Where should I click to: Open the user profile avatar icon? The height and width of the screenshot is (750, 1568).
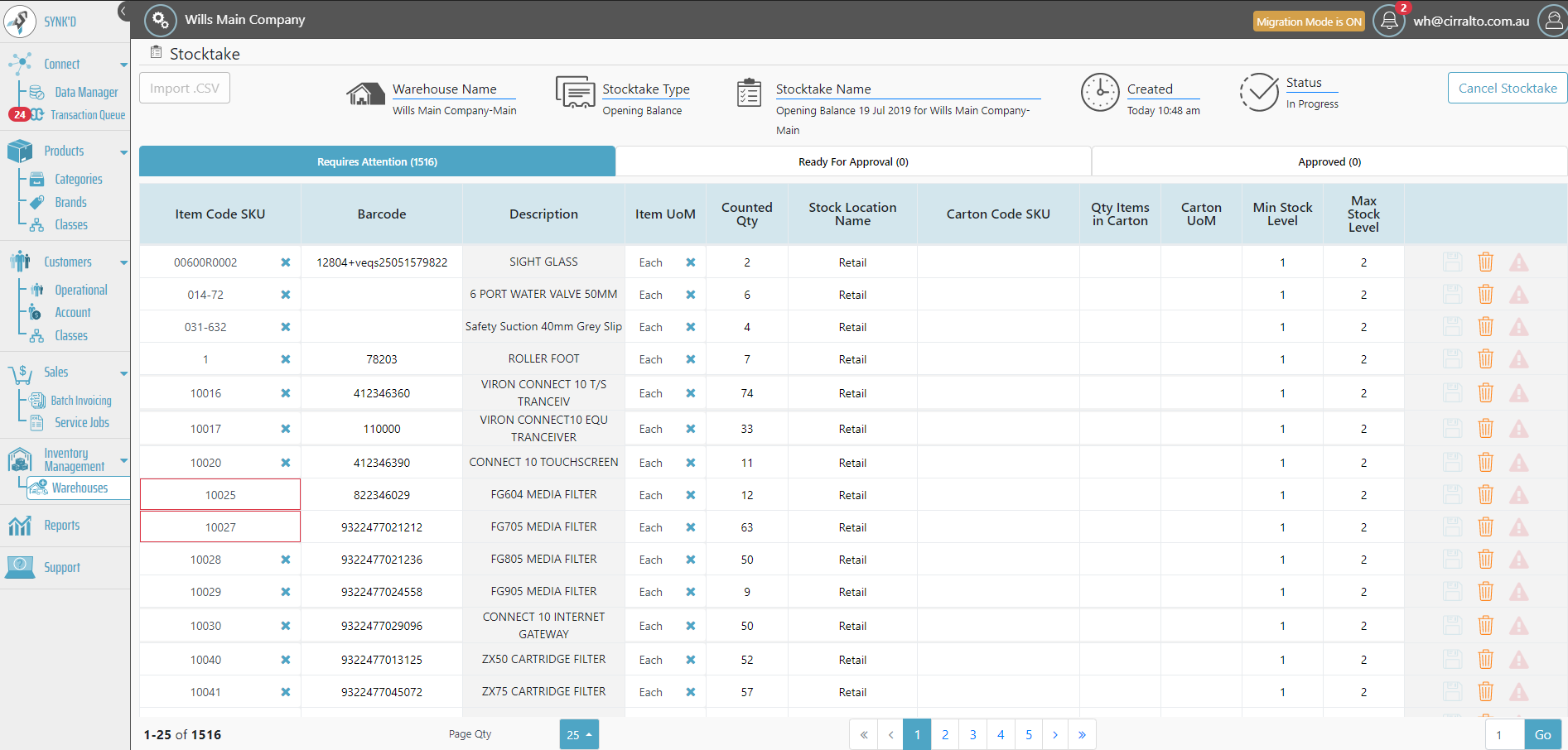click(1551, 21)
